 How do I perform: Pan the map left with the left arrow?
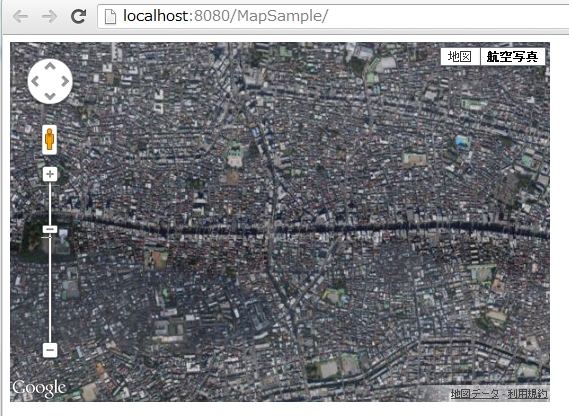(35, 81)
